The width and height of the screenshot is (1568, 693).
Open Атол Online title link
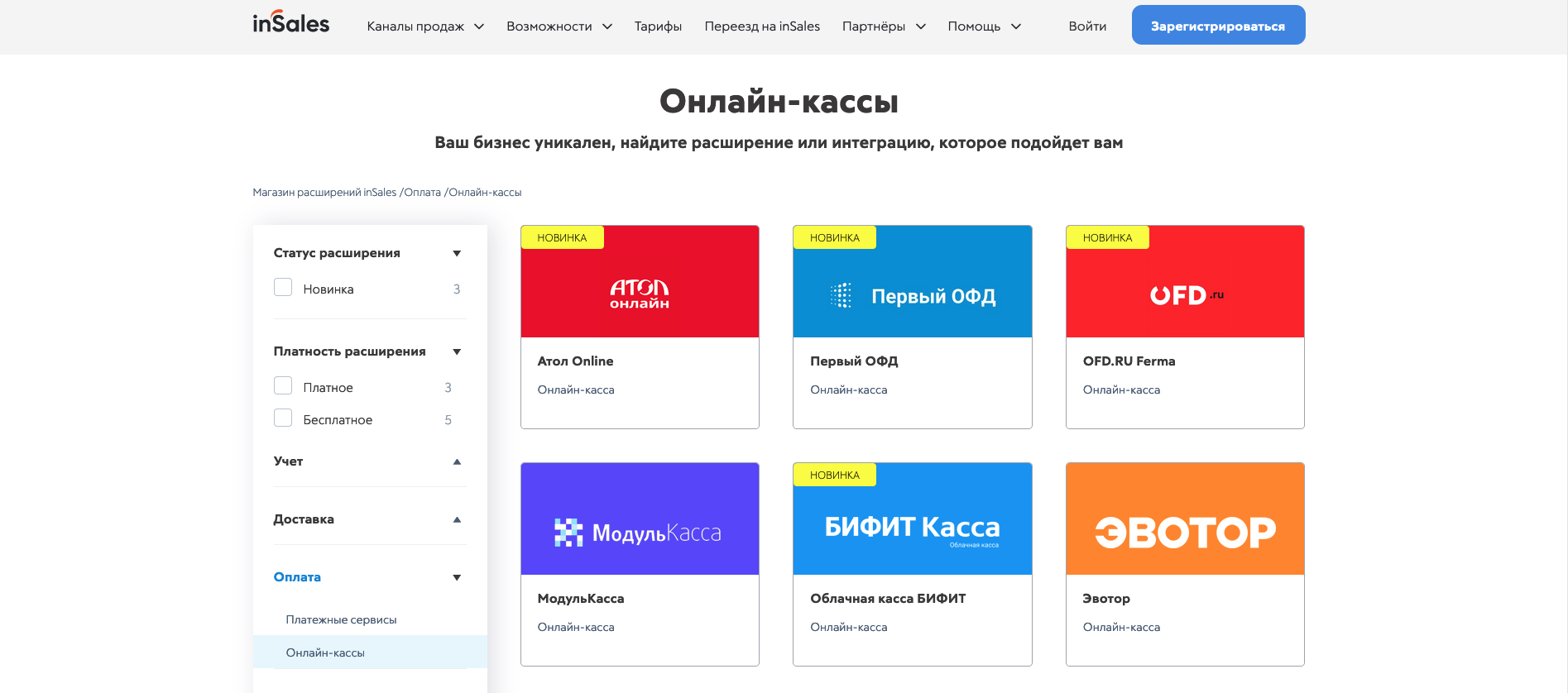click(575, 361)
